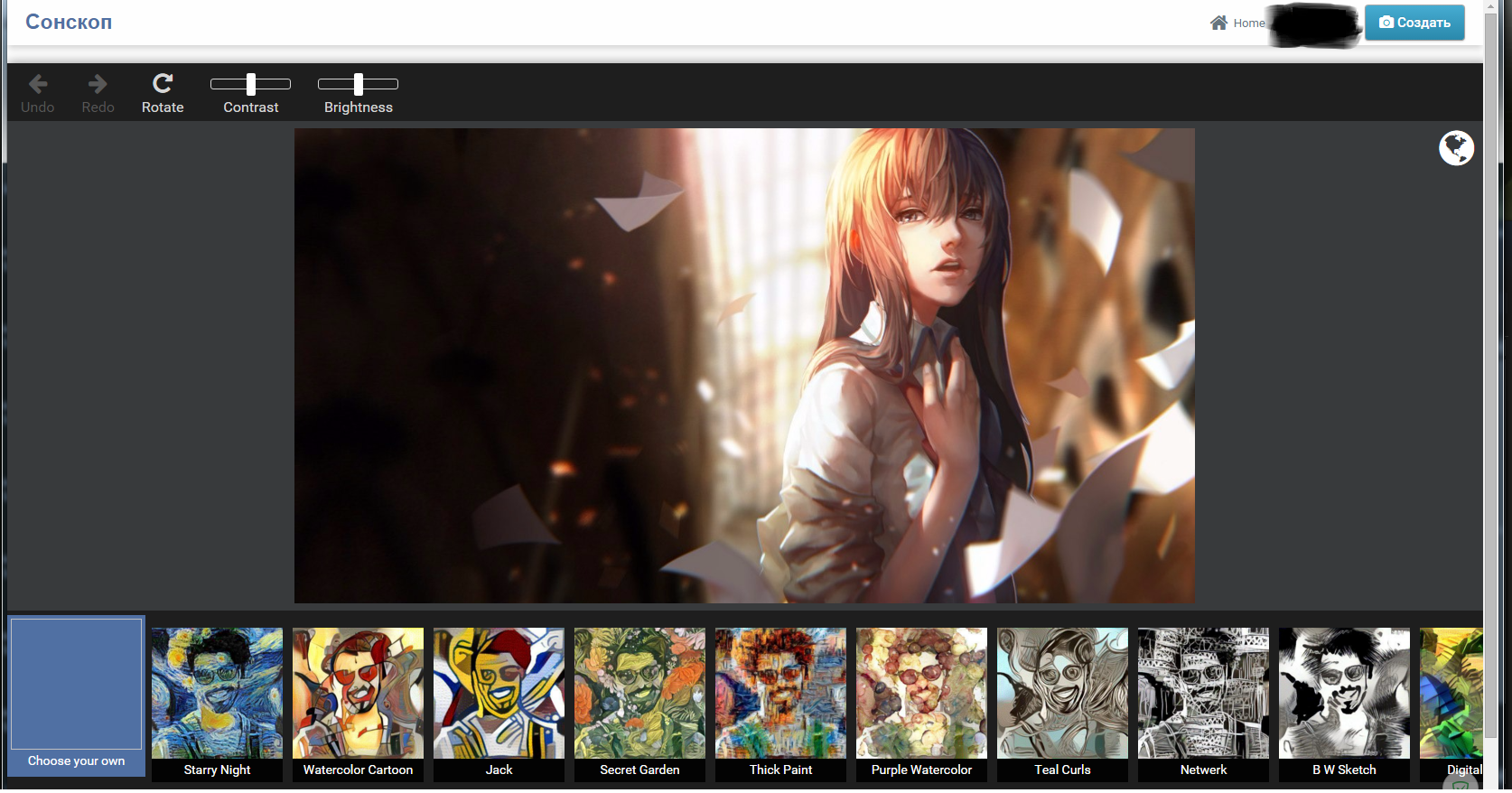This screenshot has height=793, width=1512.
Task: Click the Brightness slider handle
Action: [x=359, y=85]
